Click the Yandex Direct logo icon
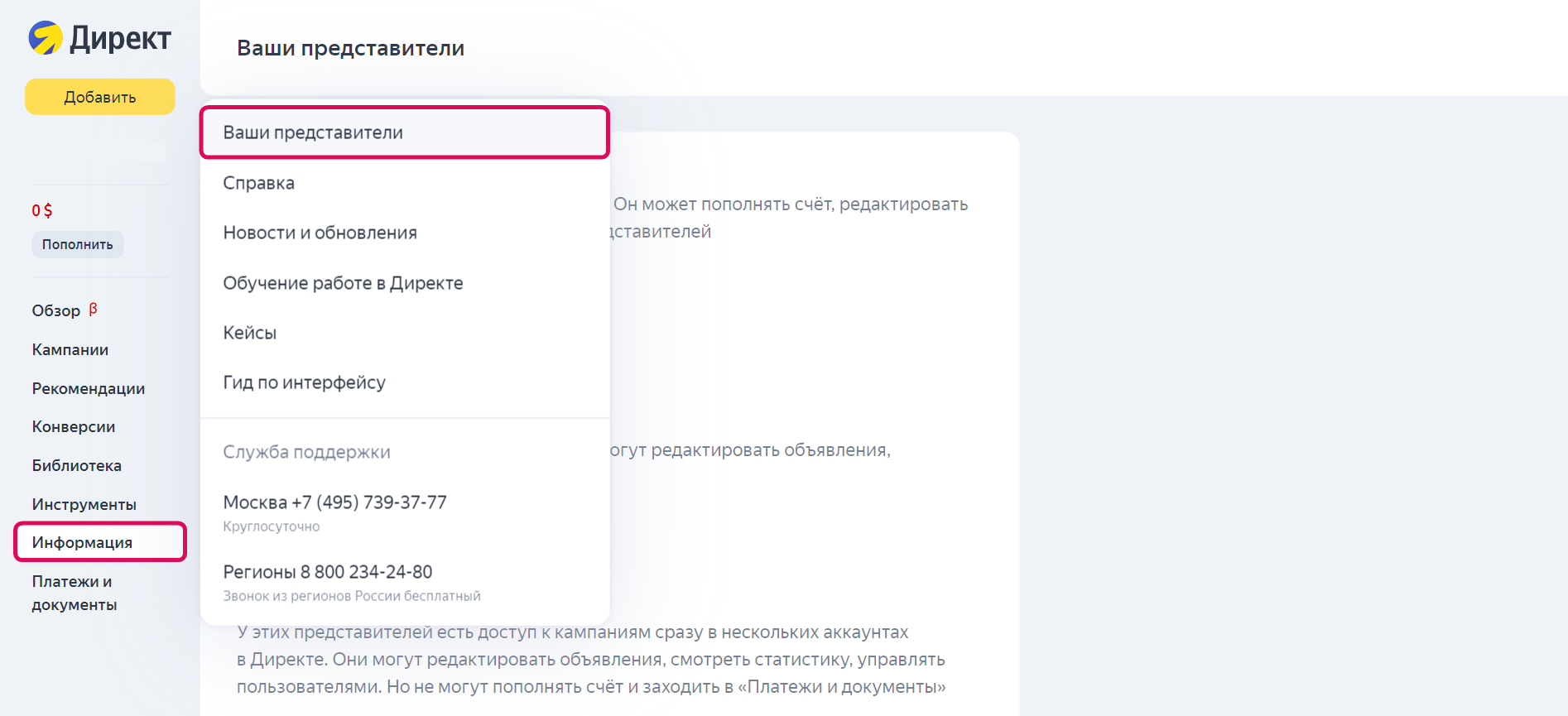This screenshot has width=1568, height=716. [46, 38]
